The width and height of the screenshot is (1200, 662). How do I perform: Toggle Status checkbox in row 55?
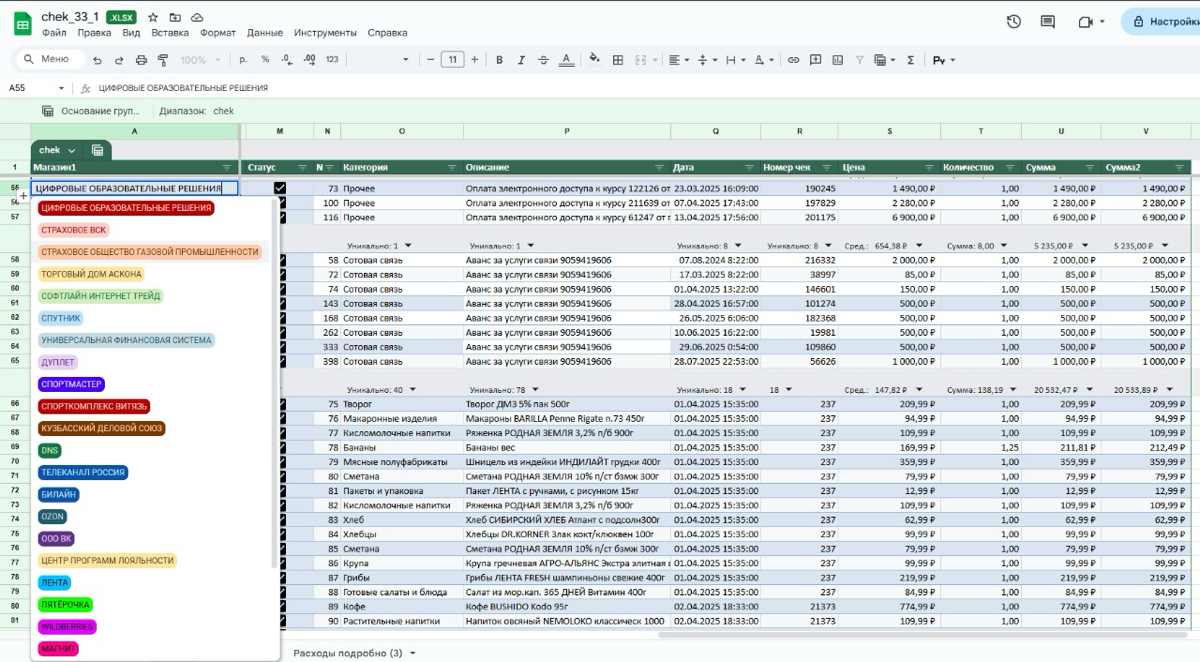(x=280, y=188)
